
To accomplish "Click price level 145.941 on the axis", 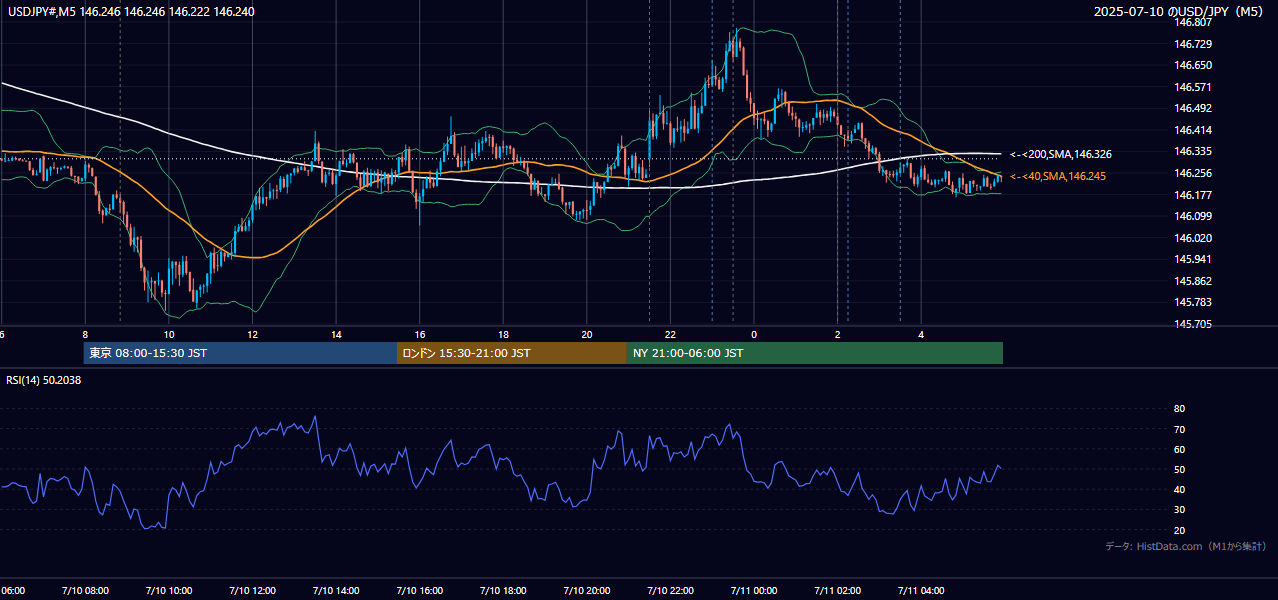I will pos(1192,259).
